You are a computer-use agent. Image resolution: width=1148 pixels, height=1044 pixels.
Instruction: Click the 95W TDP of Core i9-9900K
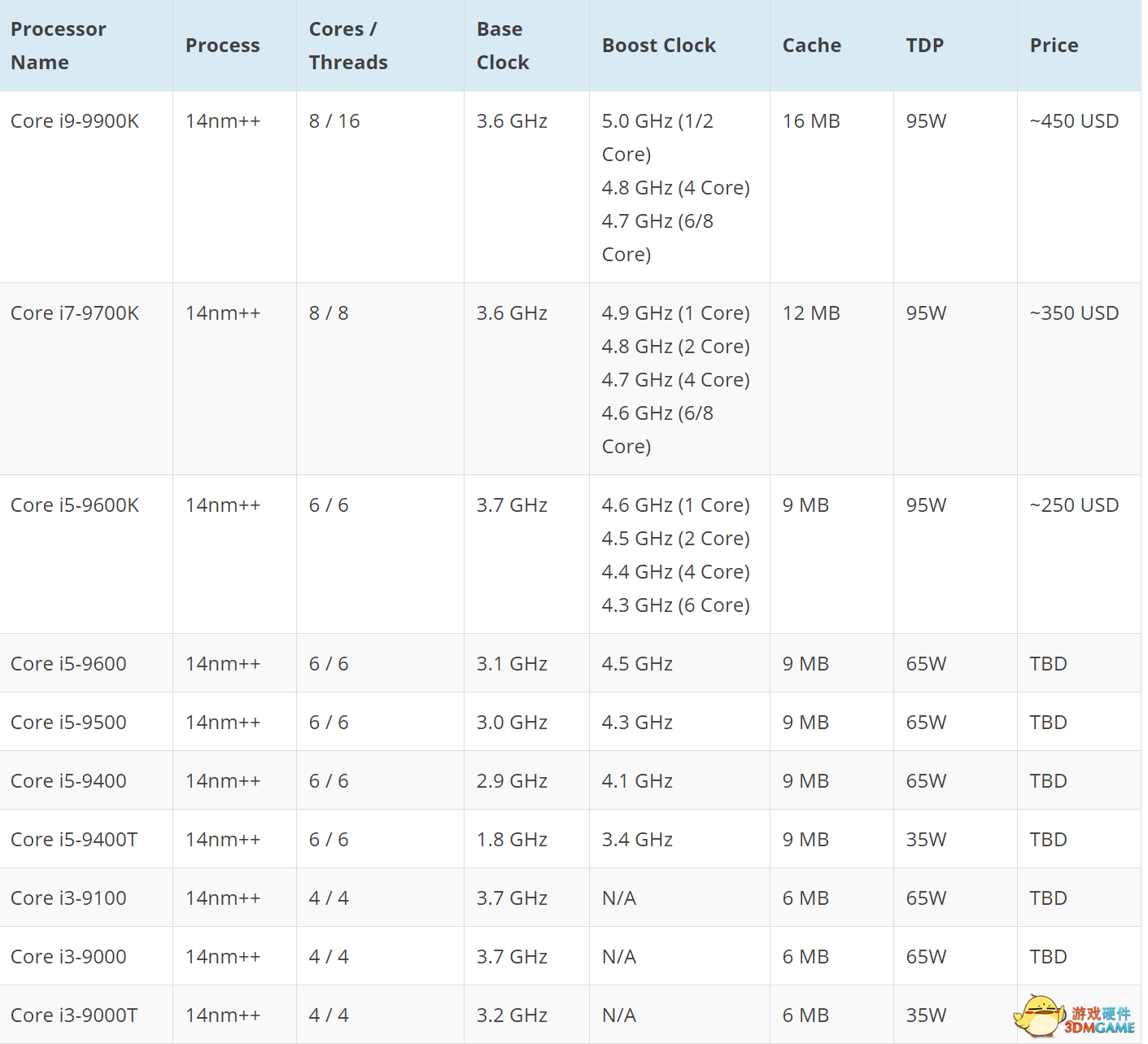(x=927, y=121)
